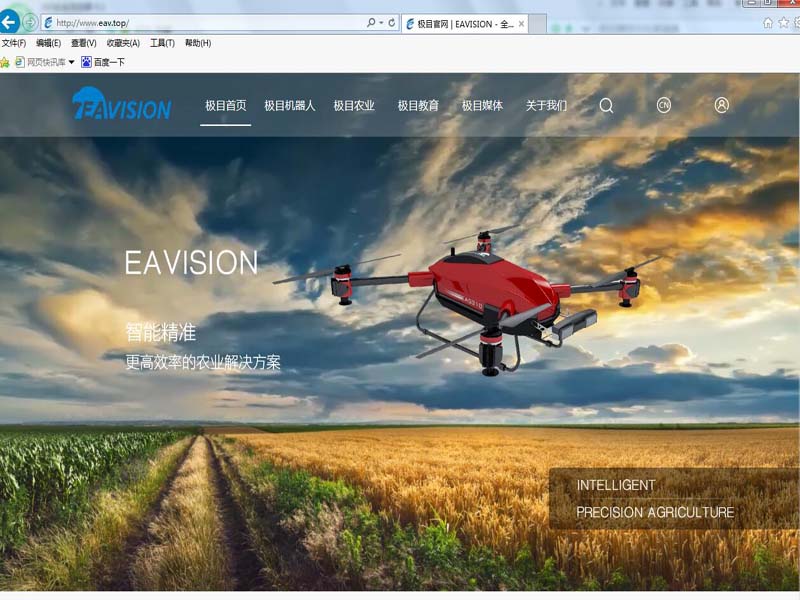Open the 关于我们 nav item
The image size is (800, 600).
click(x=546, y=106)
